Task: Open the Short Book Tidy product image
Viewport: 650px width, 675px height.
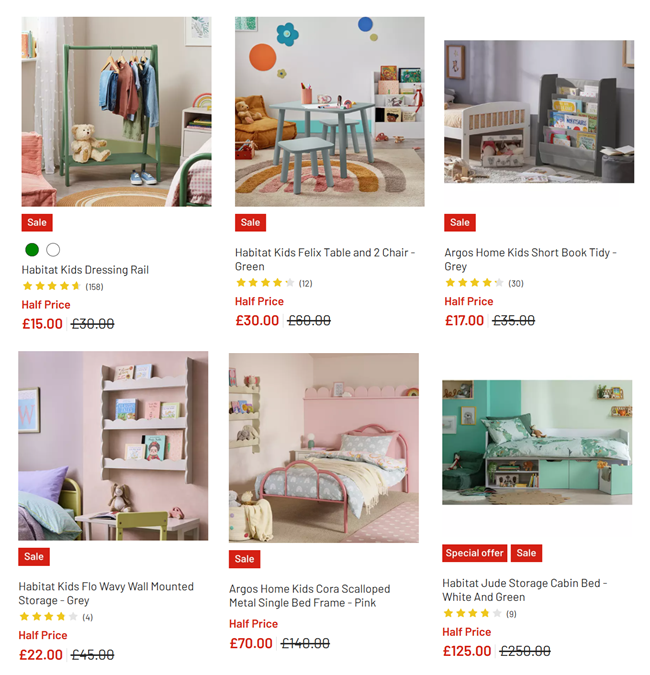Action: [539, 111]
